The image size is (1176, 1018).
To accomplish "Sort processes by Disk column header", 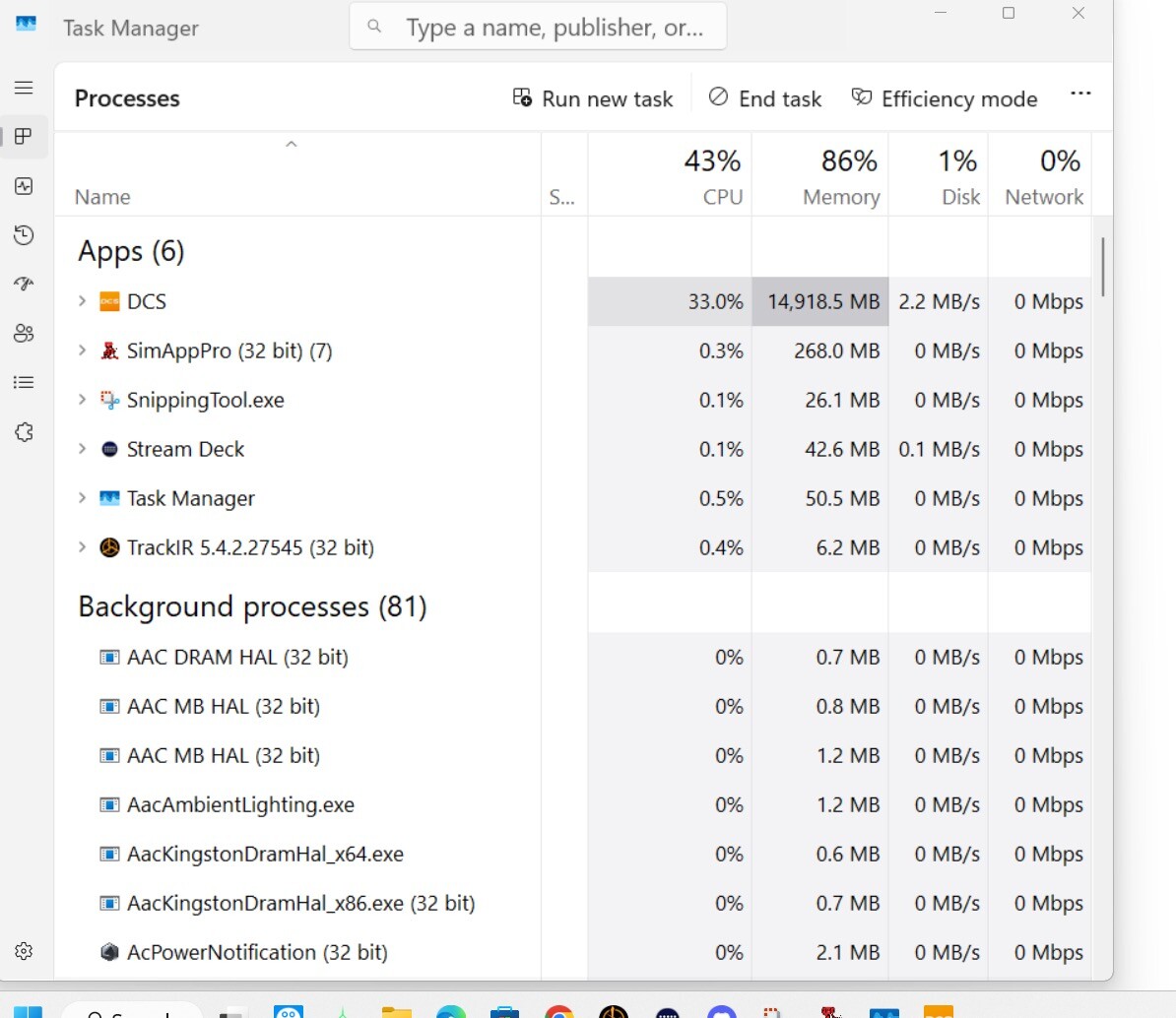I will [939, 176].
